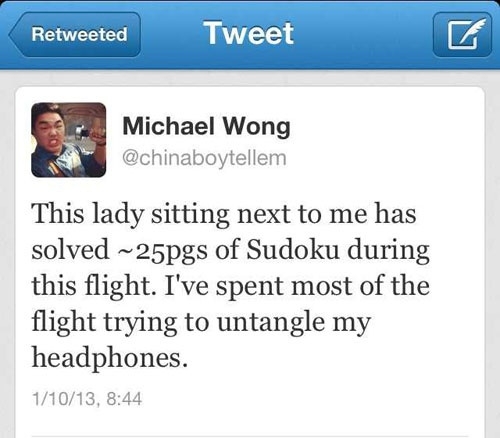Tap the line 'flight trying to untangle my'
Image resolution: width=500 pixels, height=438 pixels.
[x=201, y=323]
